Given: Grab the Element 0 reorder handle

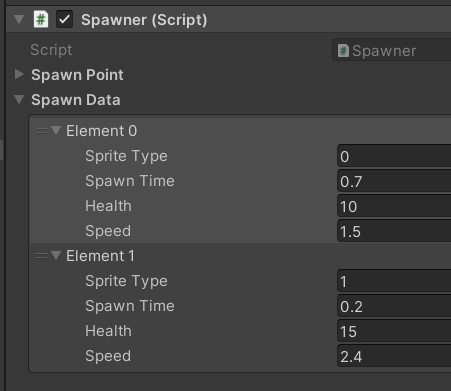Looking at the screenshot, I should [x=42, y=131].
